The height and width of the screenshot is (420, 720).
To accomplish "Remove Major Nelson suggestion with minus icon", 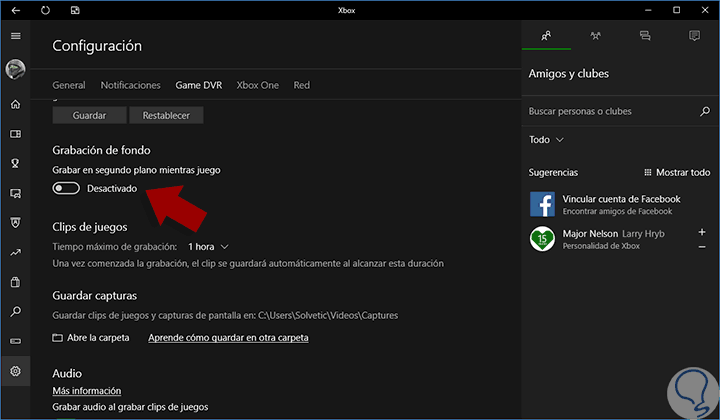I will [x=702, y=247].
